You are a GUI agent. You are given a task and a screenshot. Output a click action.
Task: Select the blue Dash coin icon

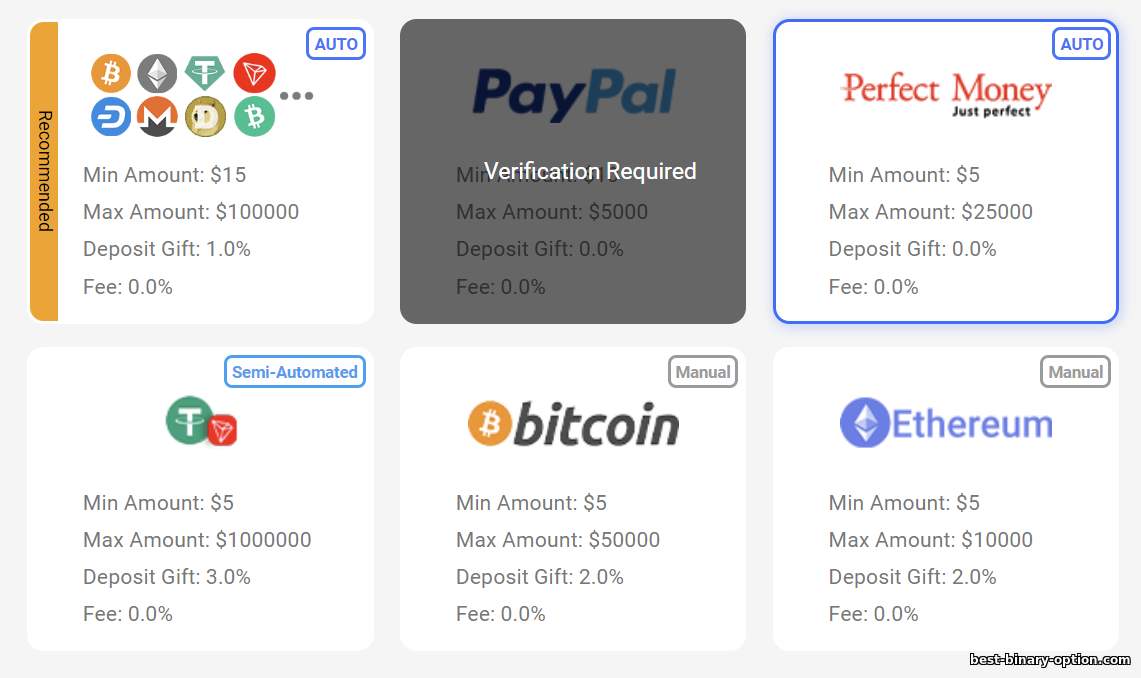(111, 117)
